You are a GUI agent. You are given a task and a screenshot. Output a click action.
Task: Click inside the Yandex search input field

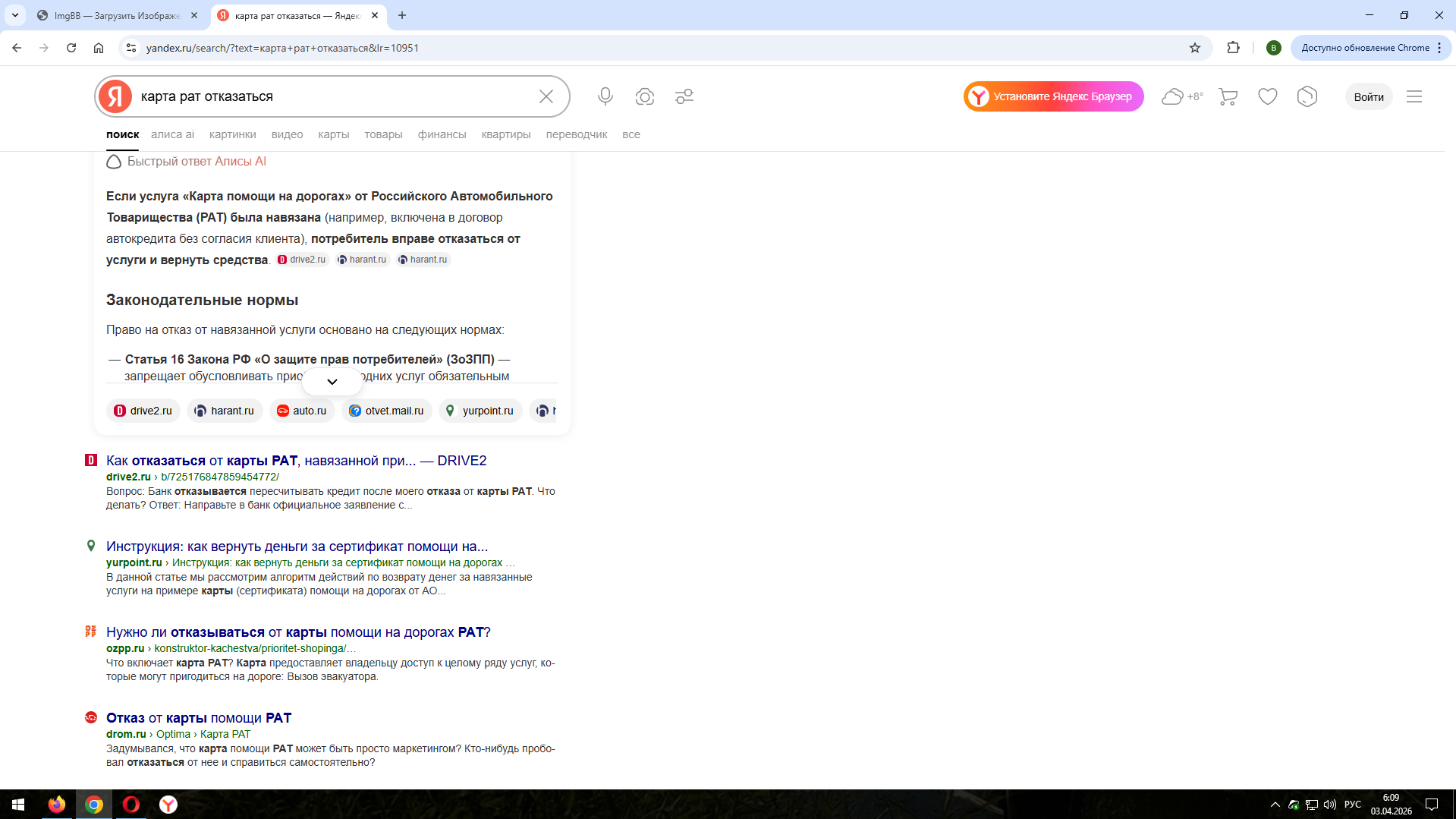click(x=334, y=96)
